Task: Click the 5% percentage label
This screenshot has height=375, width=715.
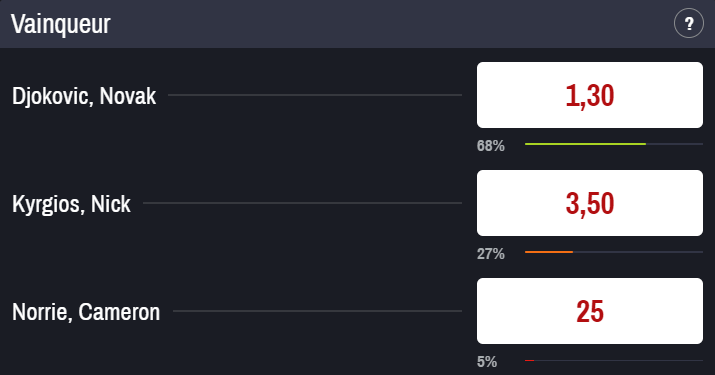Action: pyautogui.click(x=487, y=362)
